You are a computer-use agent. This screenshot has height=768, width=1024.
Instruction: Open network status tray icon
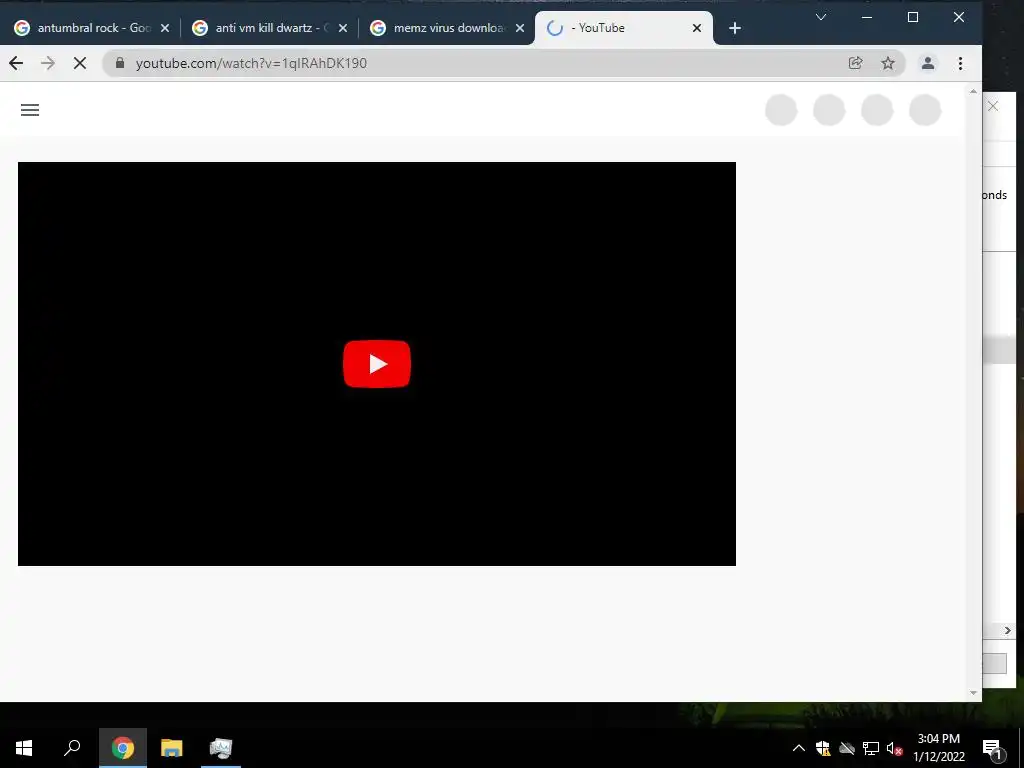pyautogui.click(x=871, y=748)
